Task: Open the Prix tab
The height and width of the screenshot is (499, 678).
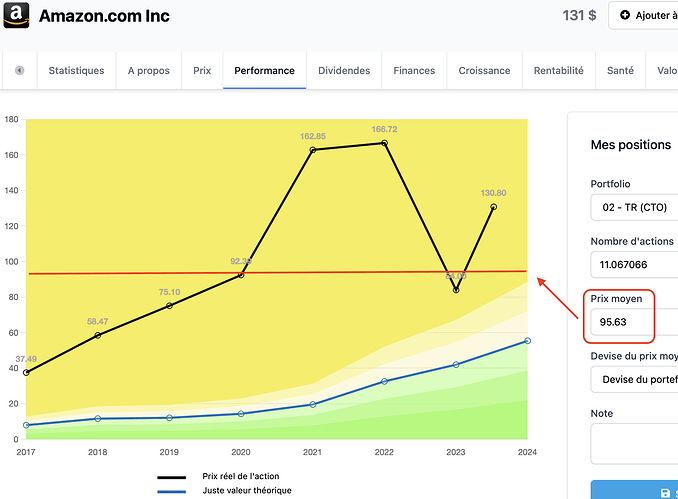Action: tap(202, 70)
